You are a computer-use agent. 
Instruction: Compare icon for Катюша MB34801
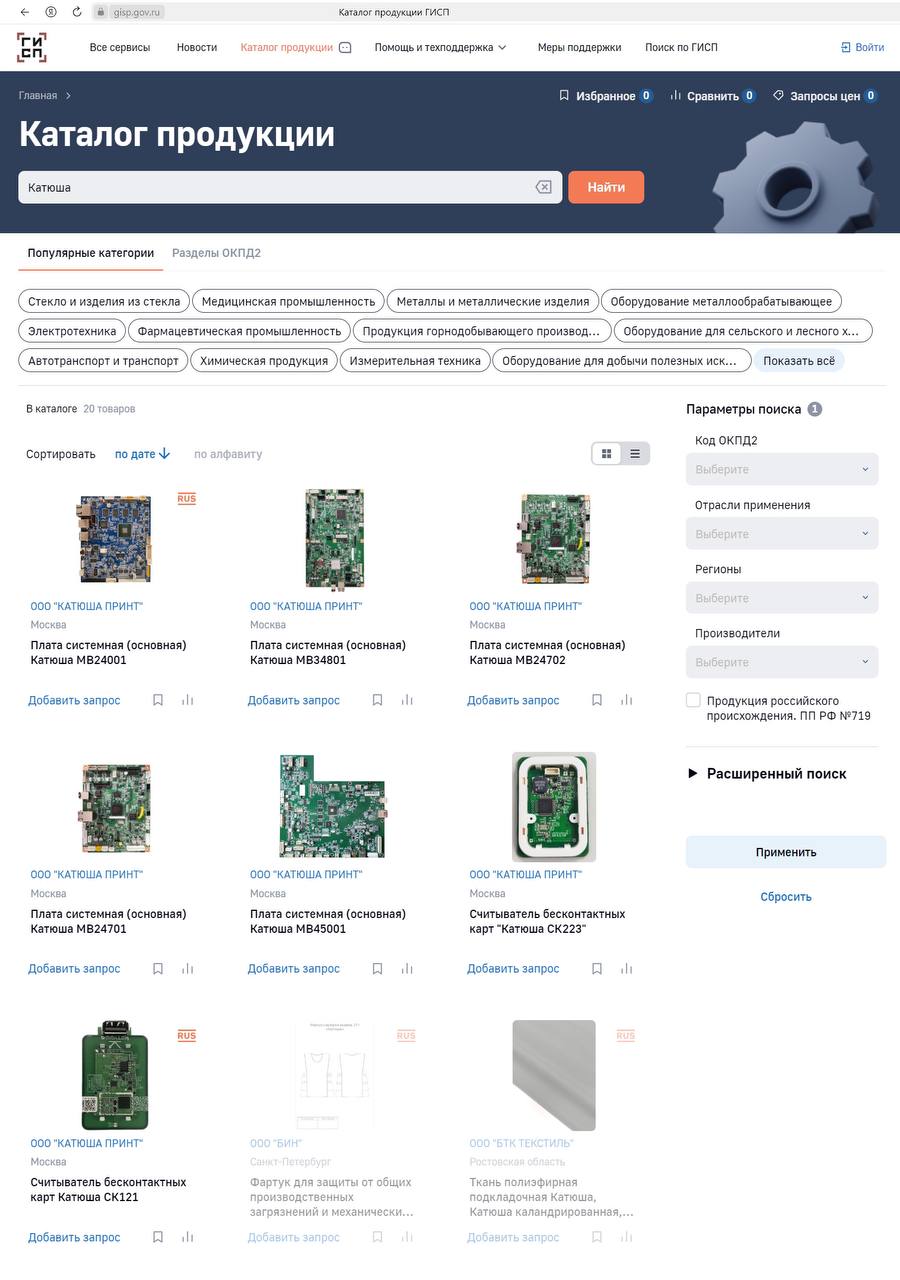click(x=407, y=700)
